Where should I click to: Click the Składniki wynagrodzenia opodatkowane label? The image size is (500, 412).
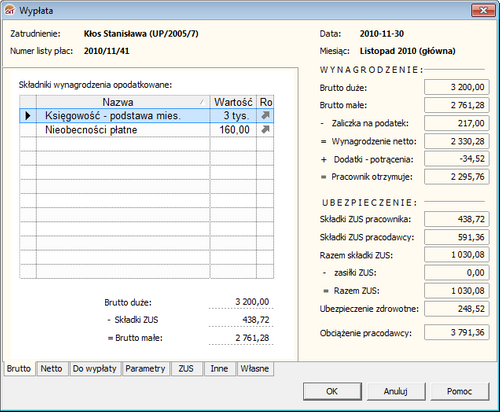[95, 85]
